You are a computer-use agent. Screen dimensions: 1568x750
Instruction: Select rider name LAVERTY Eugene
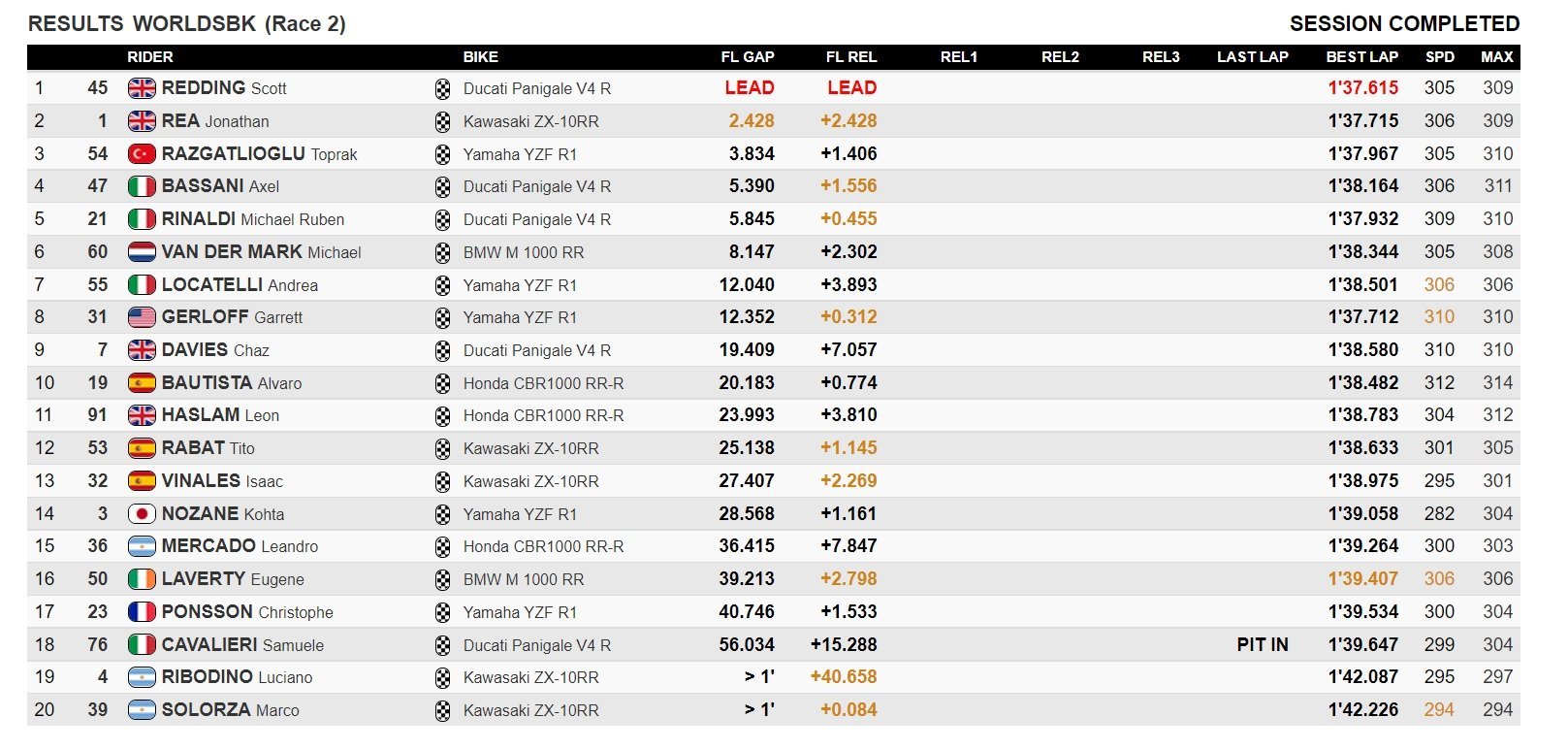(x=233, y=579)
